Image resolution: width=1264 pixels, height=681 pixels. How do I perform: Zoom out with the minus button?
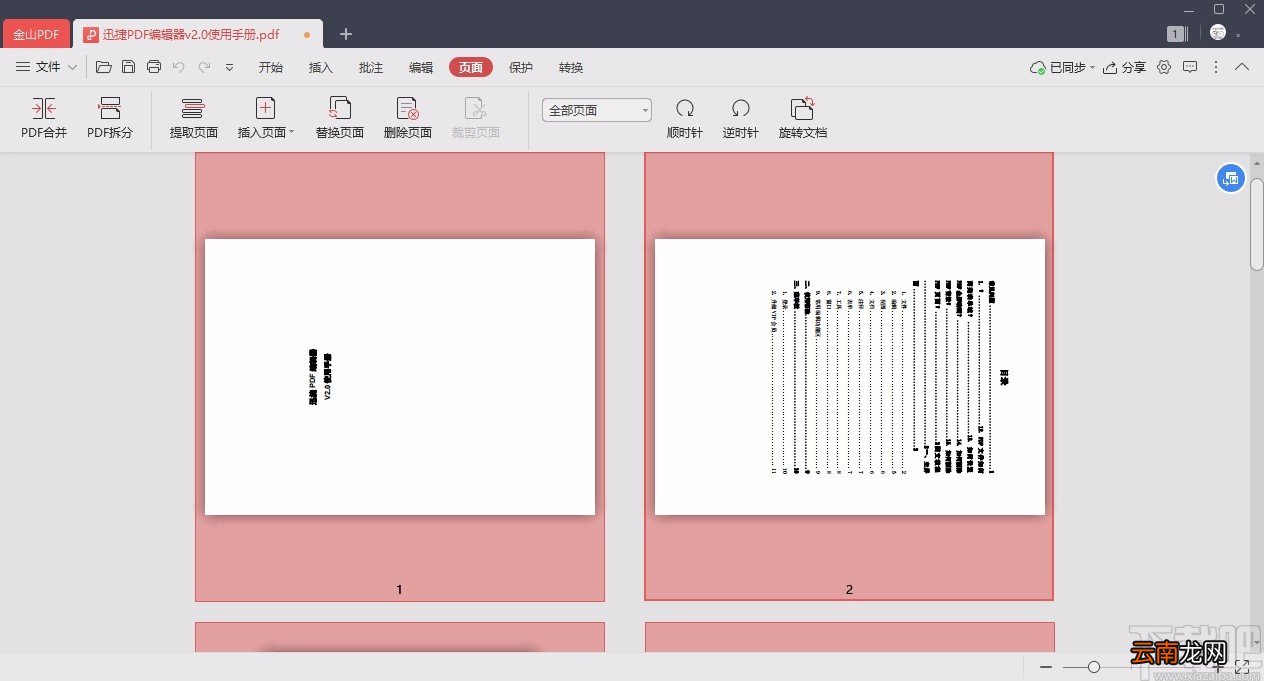1046,667
